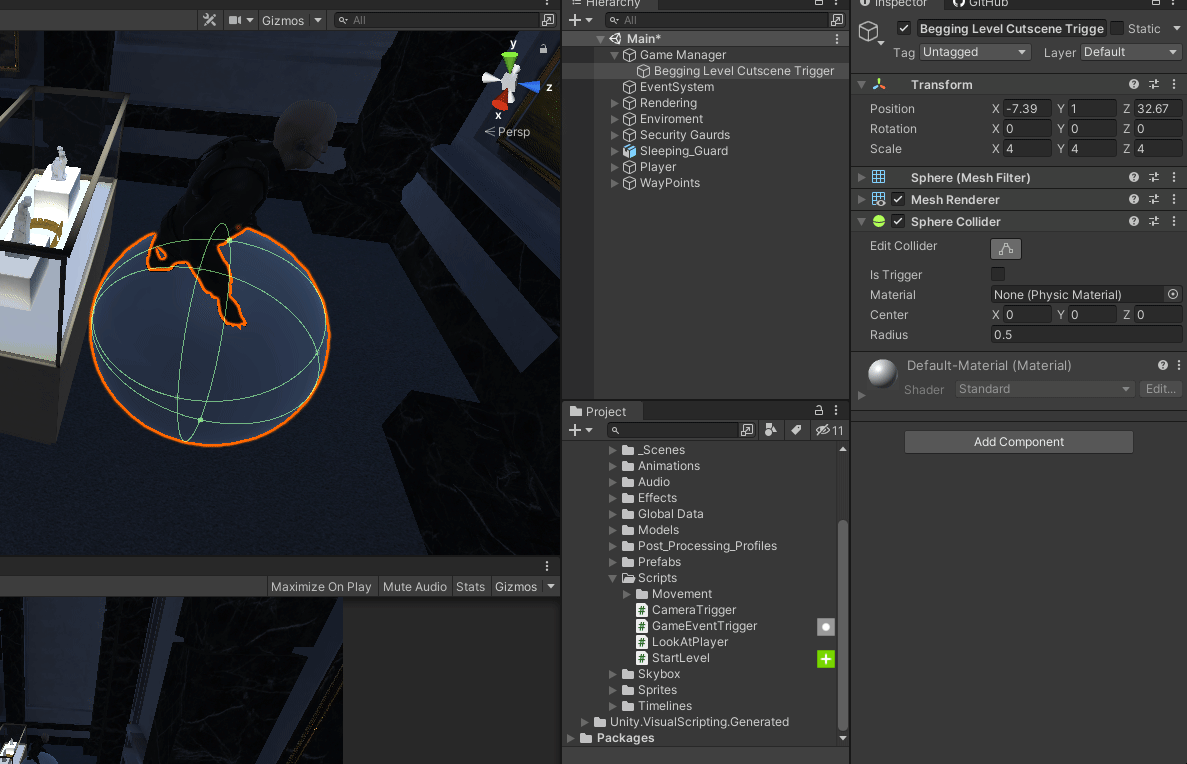Open the Tag dropdown showing Untagged
This screenshot has height=764, width=1187.
[x=974, y=52]
